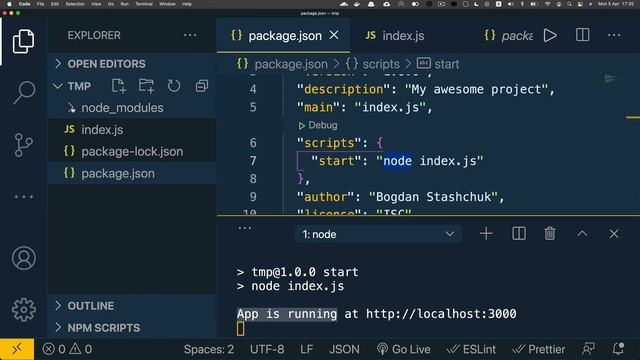Open notifications bell in status bar
640x360 pixels.
coord(618,349)
